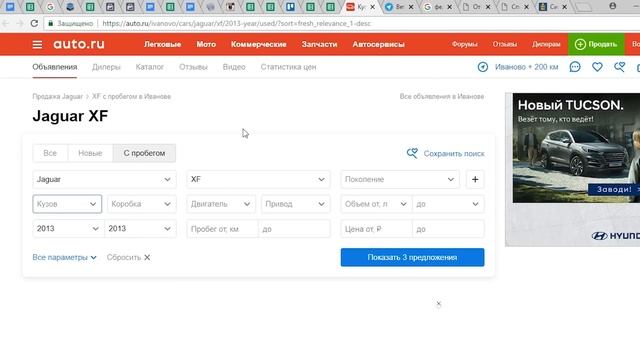Go to the auto.ru logo homepage

click(79, 44)
